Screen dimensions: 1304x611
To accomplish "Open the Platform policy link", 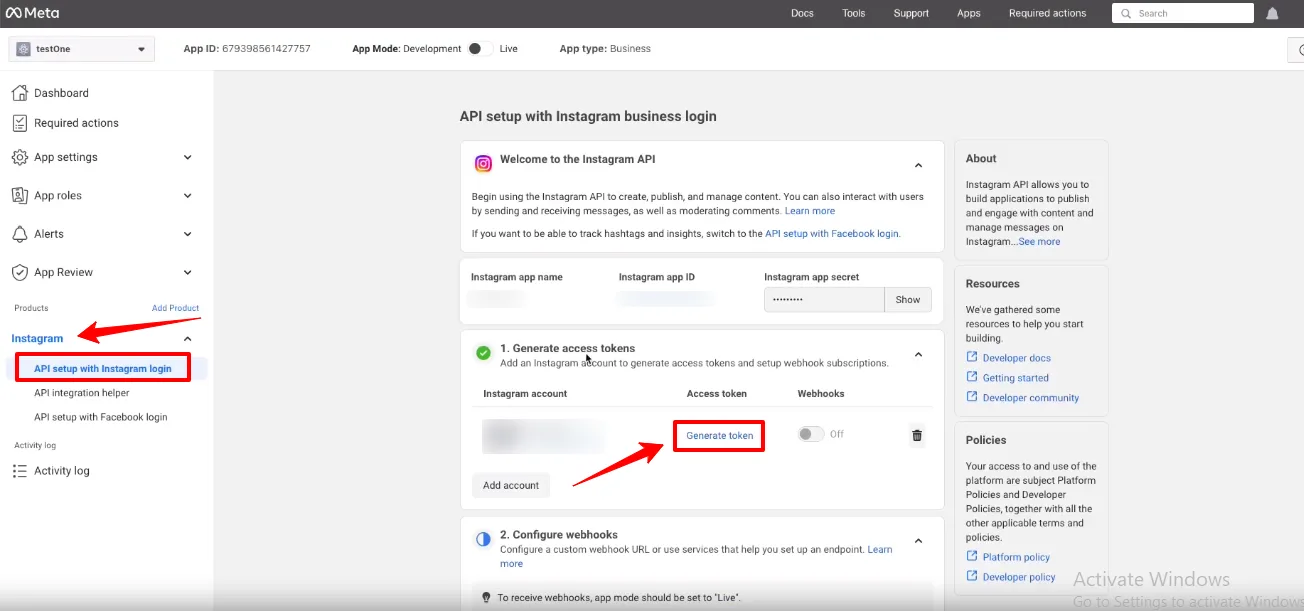I will point(1016,557).
